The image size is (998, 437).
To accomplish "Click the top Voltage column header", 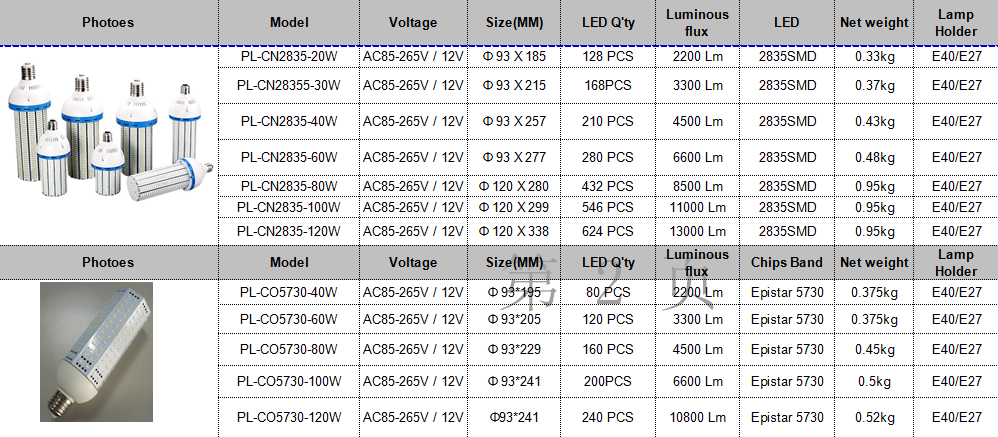I will coord(413,22).
